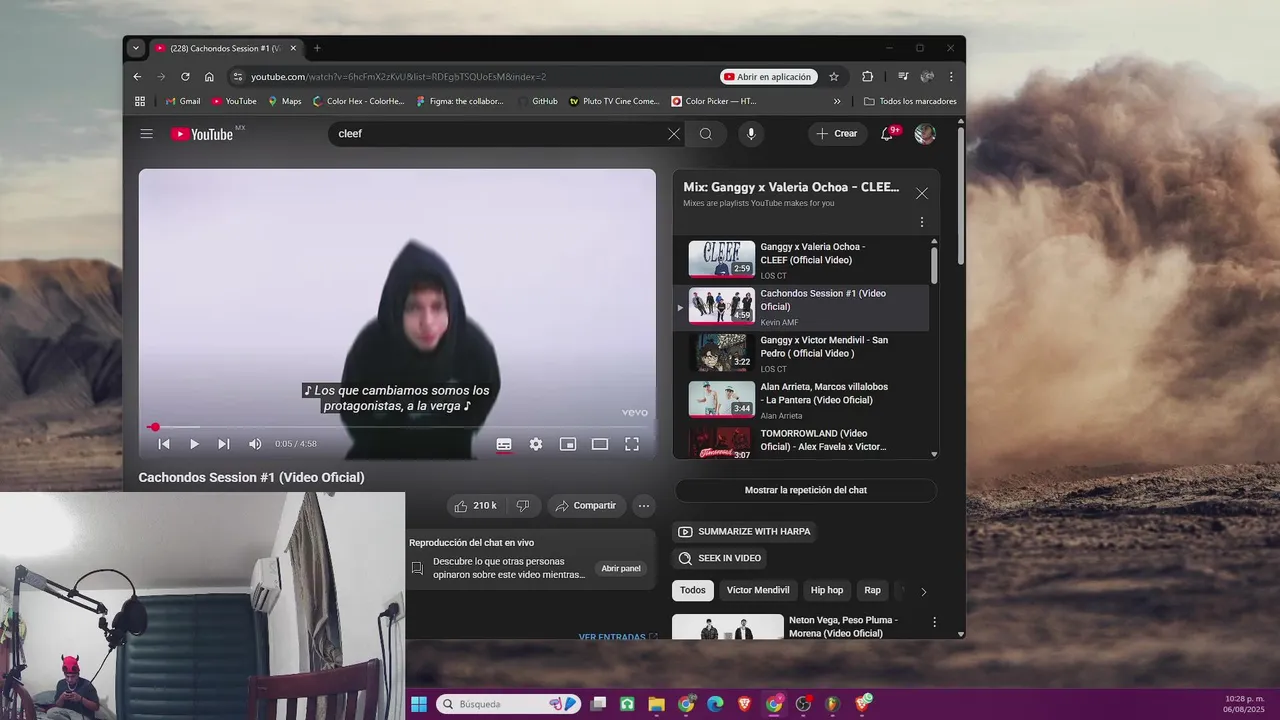The width and height of the screenshot is (1280, 720).
Task: Select the 'Rap' filter chip
Action: 873,590
